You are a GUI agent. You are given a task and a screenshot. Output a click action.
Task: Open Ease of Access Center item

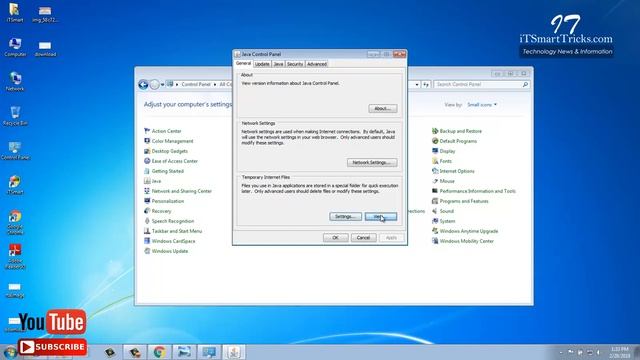[171, 161]
